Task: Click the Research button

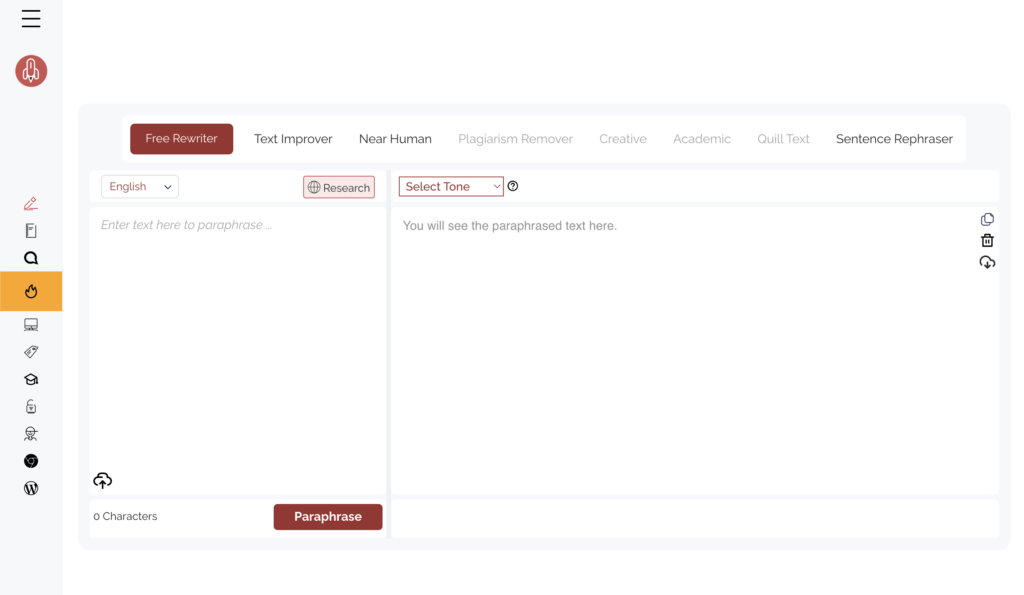Action: pyautogui.click(x=339, y=187)
